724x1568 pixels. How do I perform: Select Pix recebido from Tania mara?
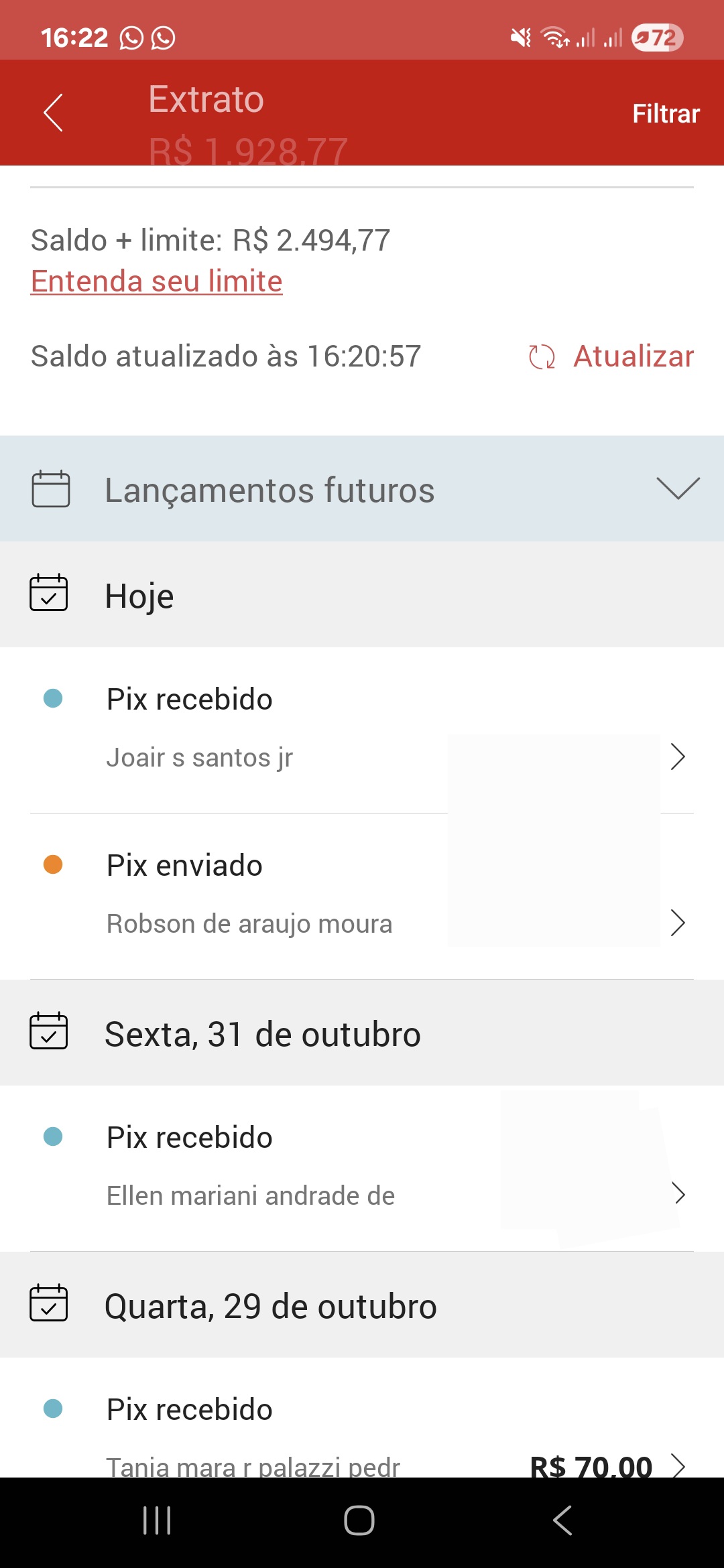click(x=268, y=1434)
